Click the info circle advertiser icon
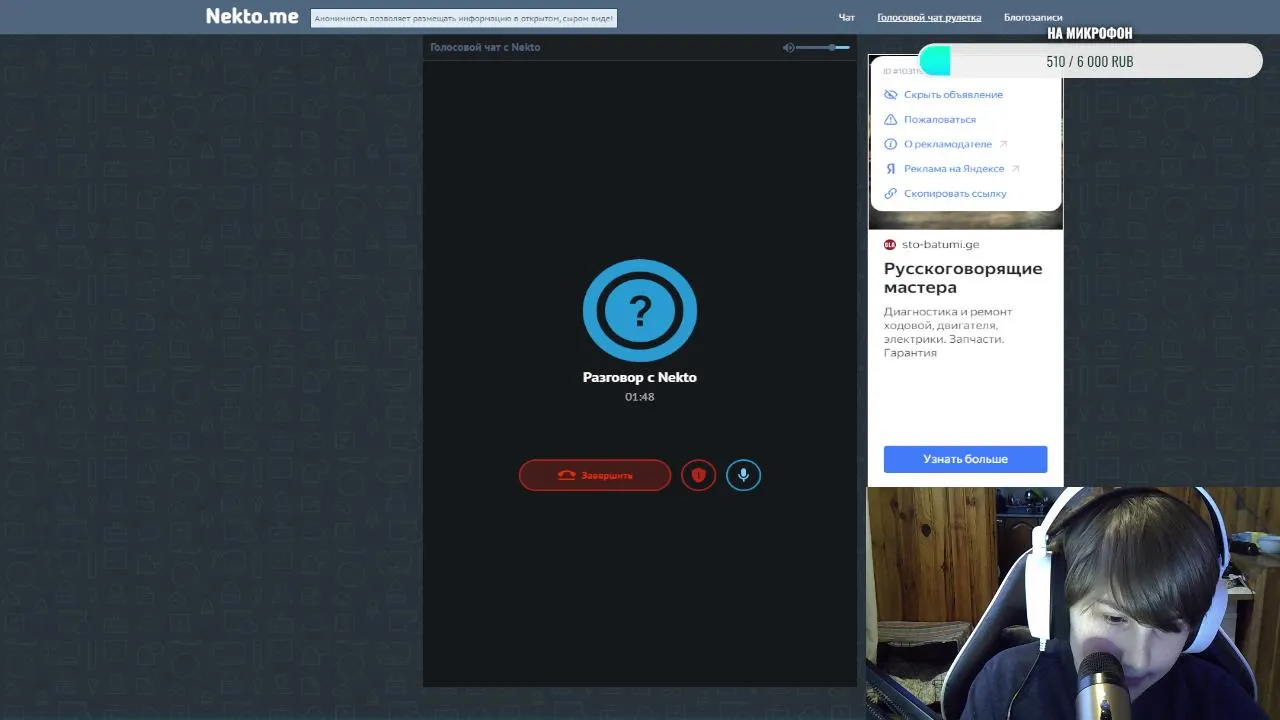1280x720 pixels. click(x=890, y=144)
